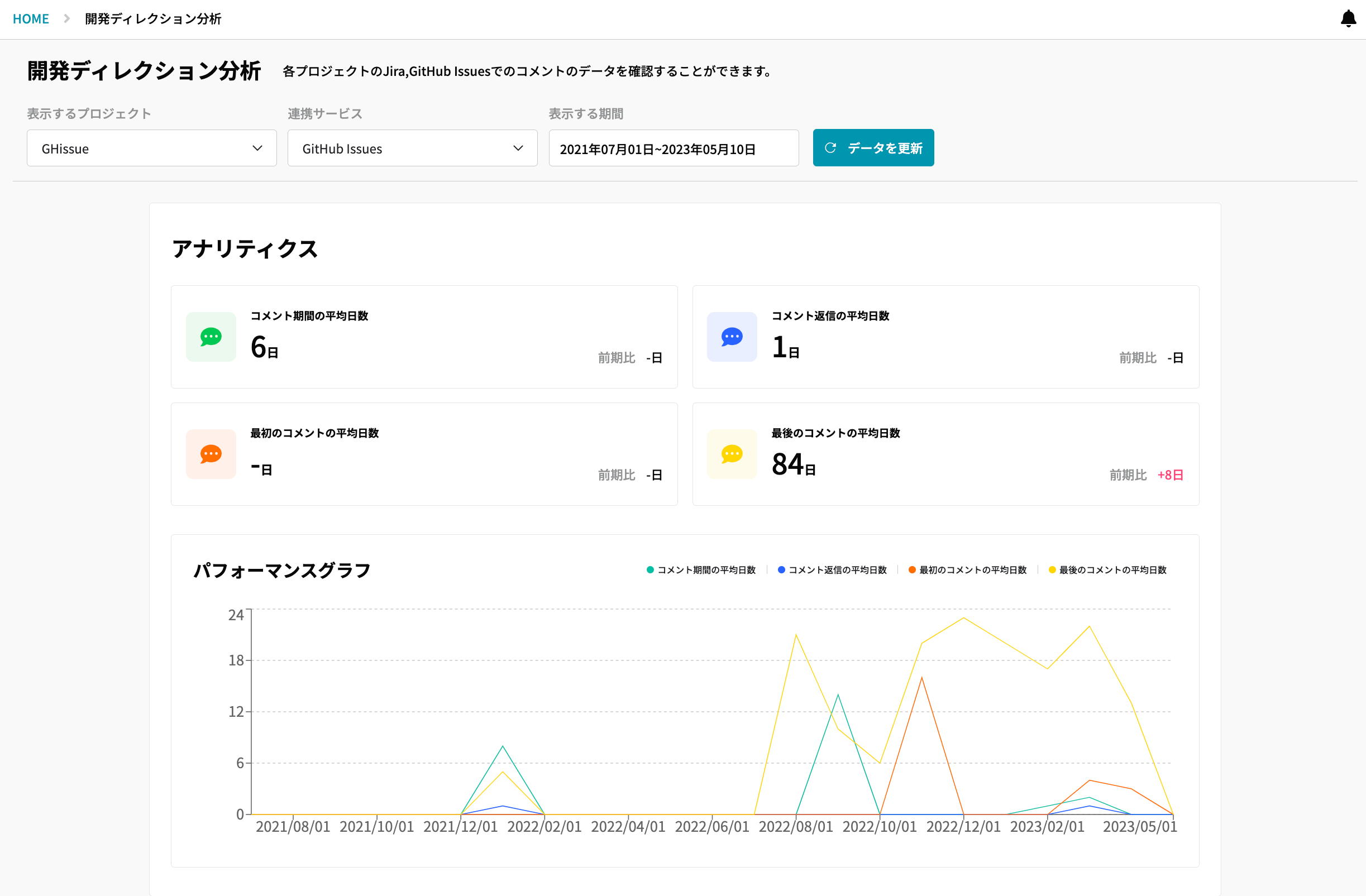Click the 最初のコメントの平均日数 card title

point(314,433)
